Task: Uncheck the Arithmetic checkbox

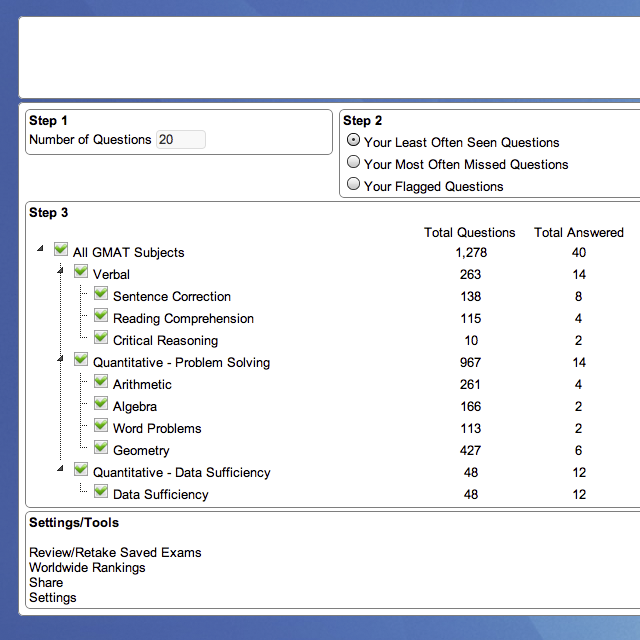Action: click(101, 382)
